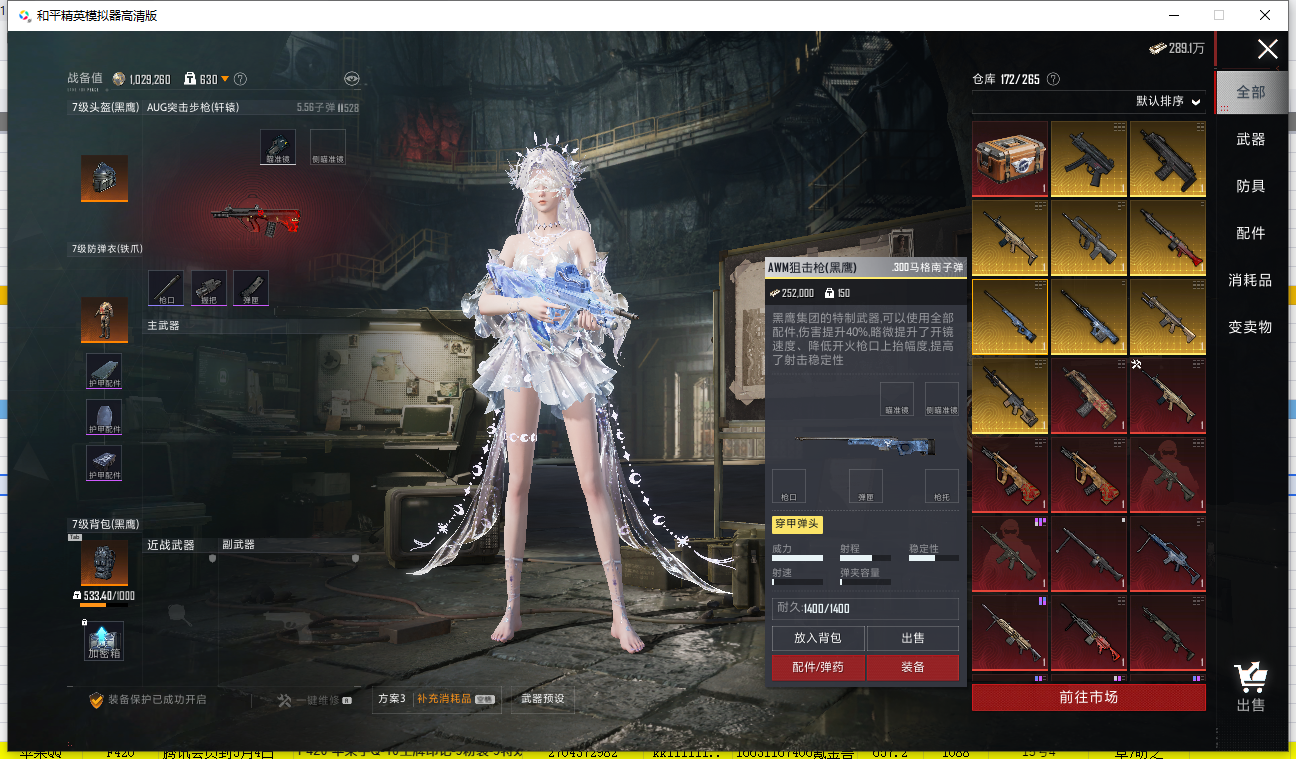The image size is (1296, 759).
Task: Open the 默认排序 sort dropdown
Action: tap(1168, 101)
